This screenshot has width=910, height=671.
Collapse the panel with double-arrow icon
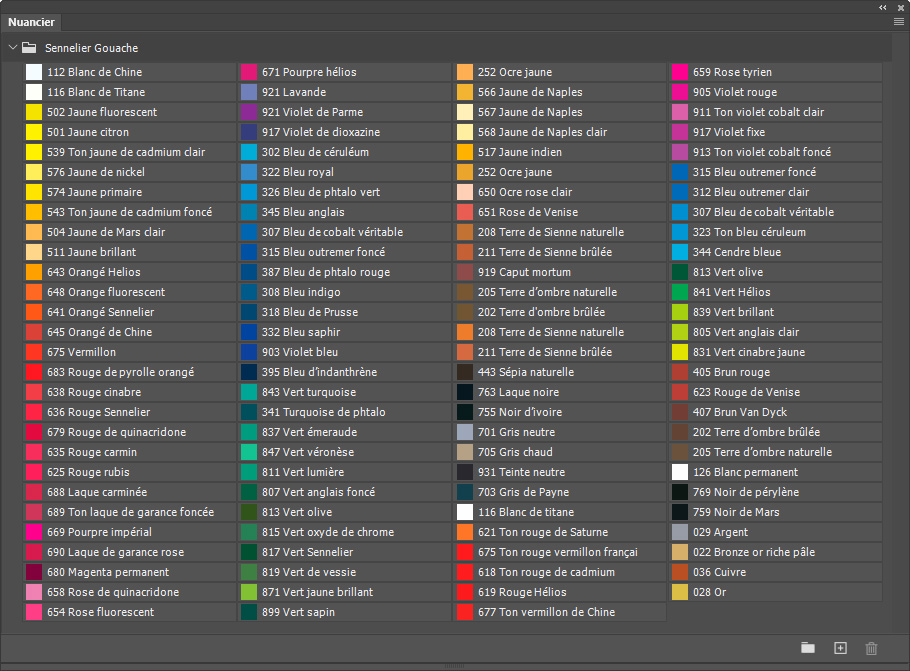click(x=883, y=8)
